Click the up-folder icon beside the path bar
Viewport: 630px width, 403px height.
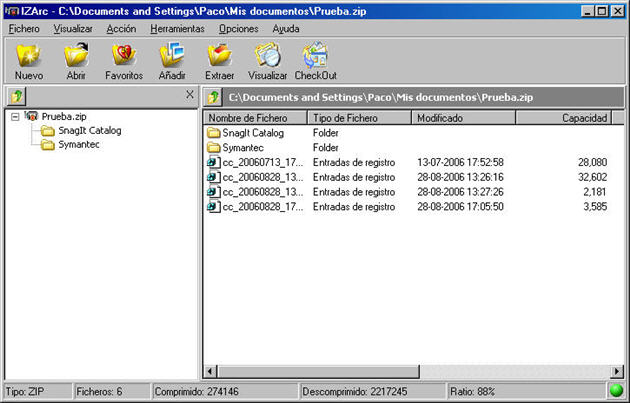213,97
